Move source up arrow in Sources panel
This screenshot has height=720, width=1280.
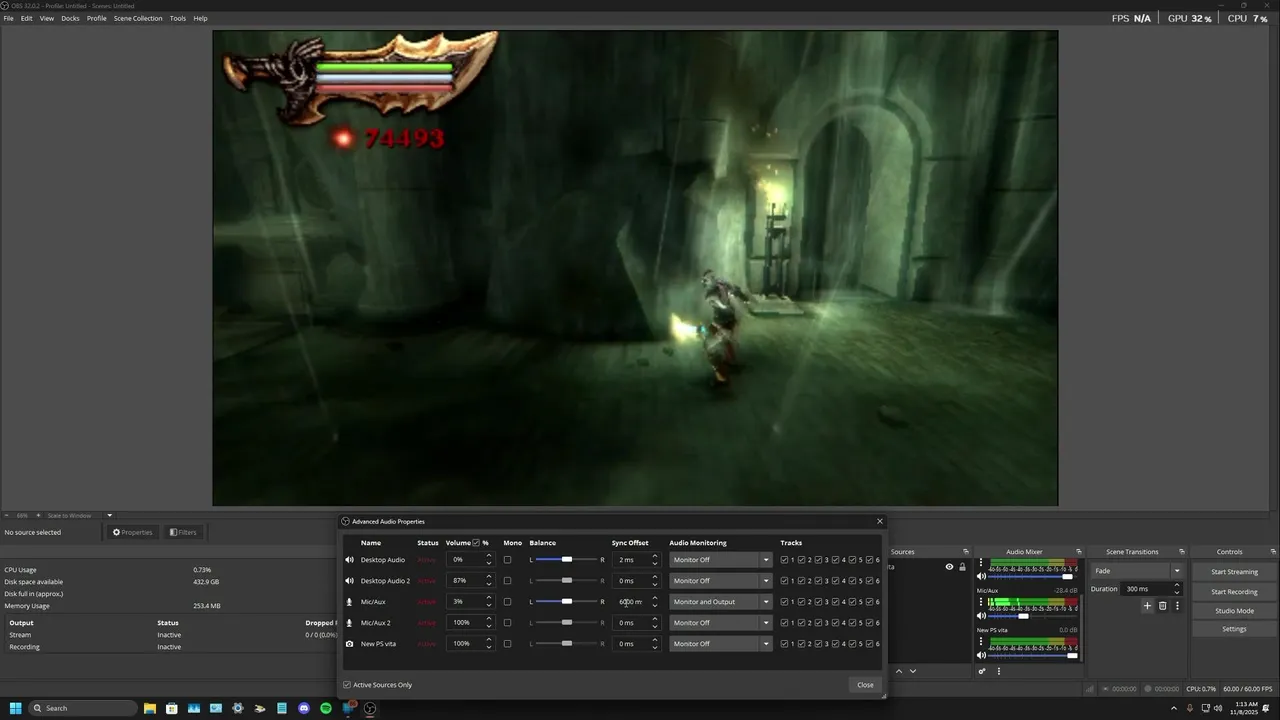(x=899, y=671)
